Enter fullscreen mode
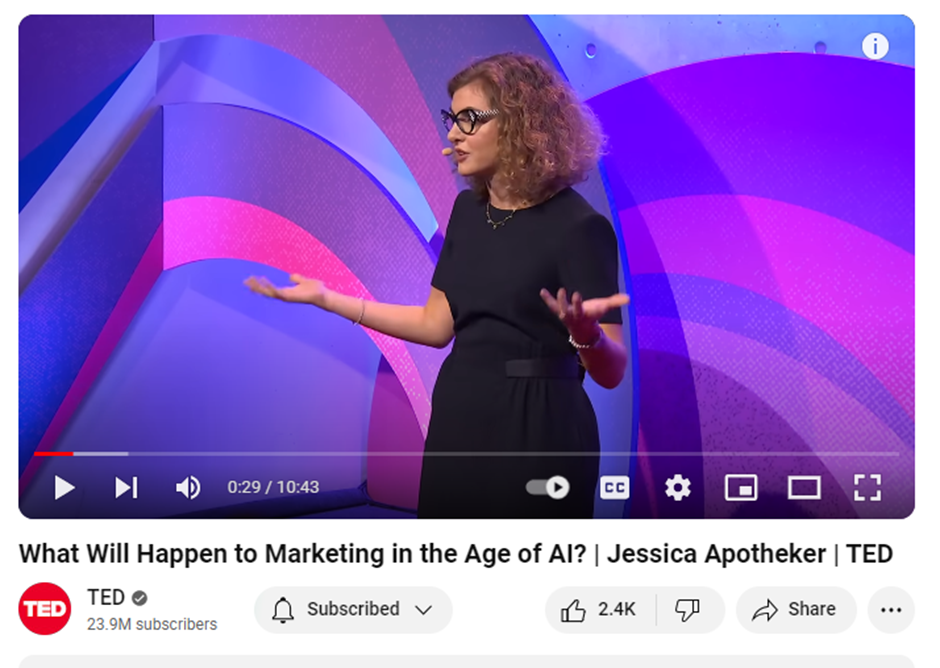Screen dimensions: 940x668 click(x=866, y=487)
